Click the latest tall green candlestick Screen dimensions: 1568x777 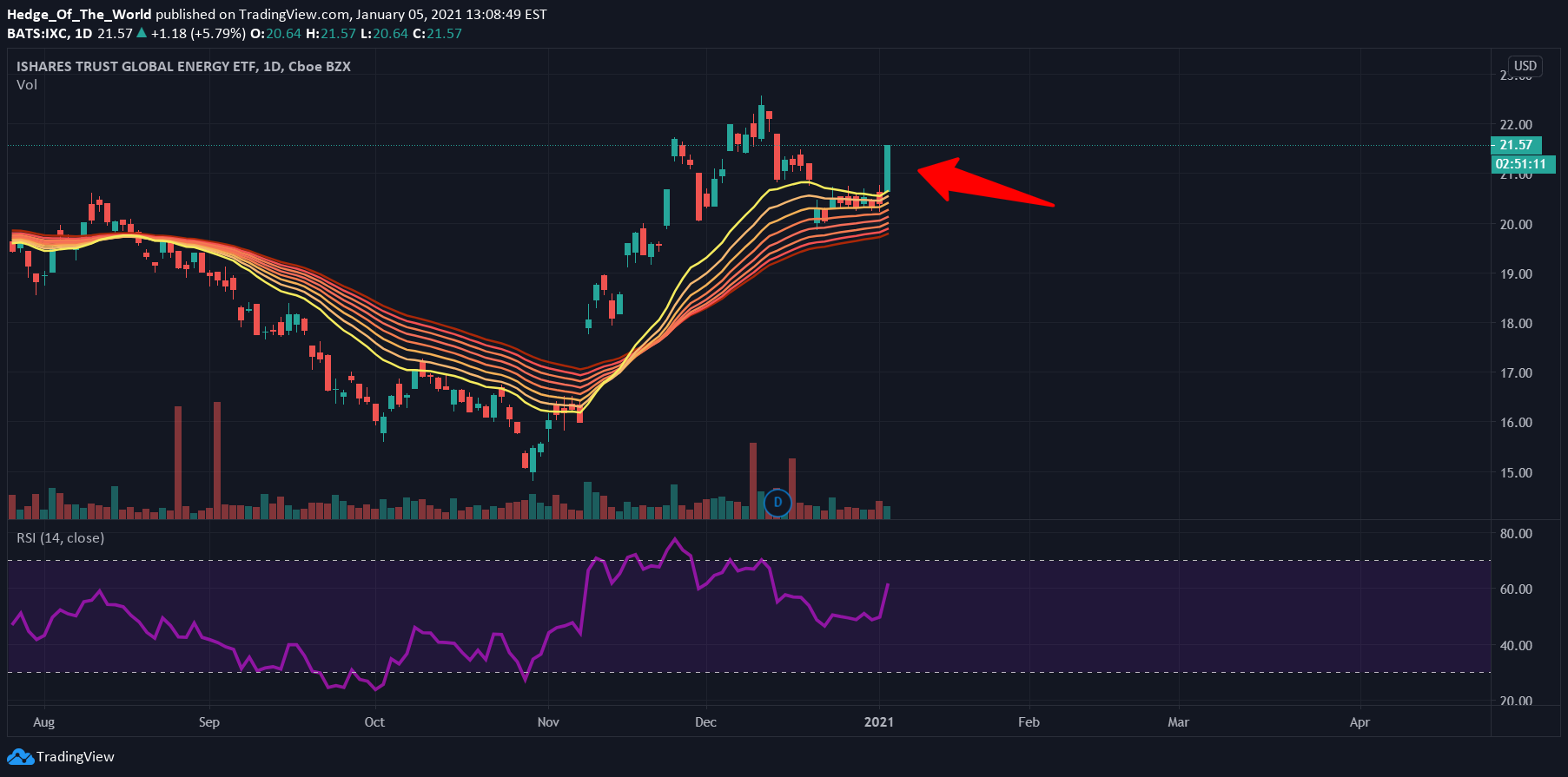pyautogui.click(x=887, y=168)
